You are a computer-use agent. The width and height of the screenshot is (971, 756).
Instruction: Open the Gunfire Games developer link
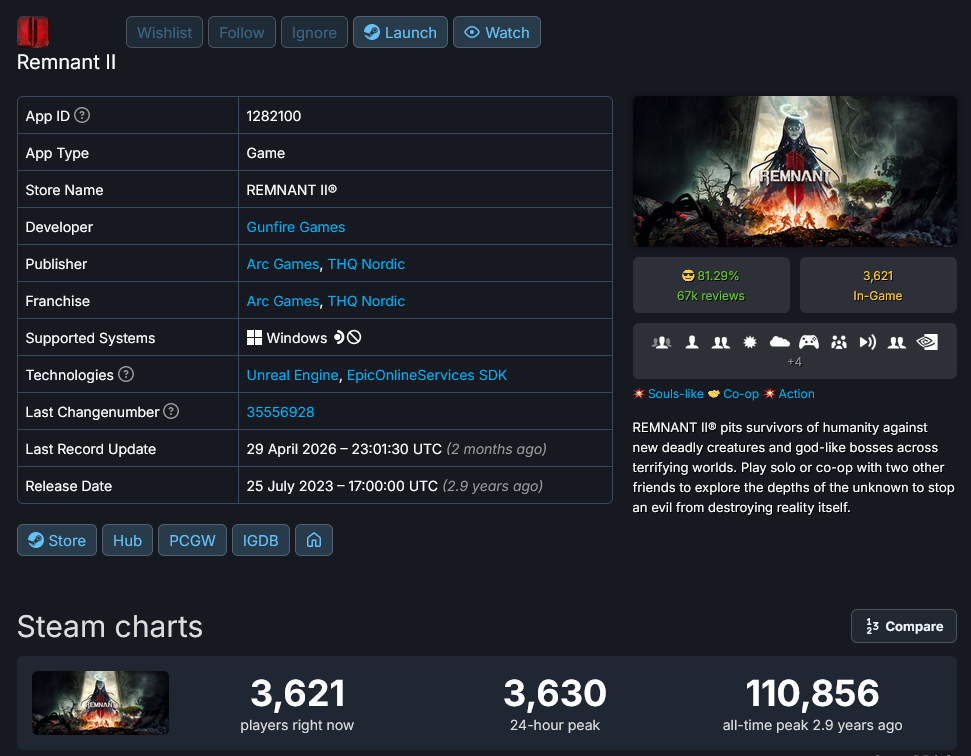296,227
